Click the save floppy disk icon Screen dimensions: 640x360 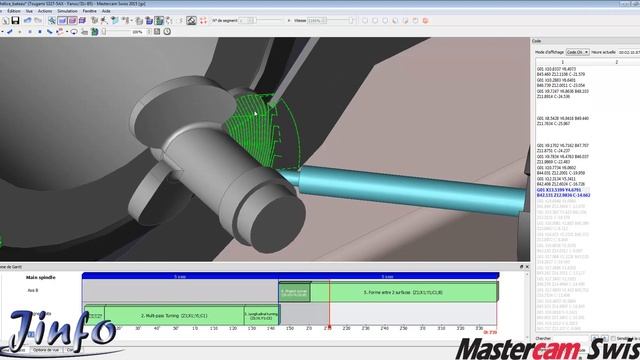pos(16,20)
